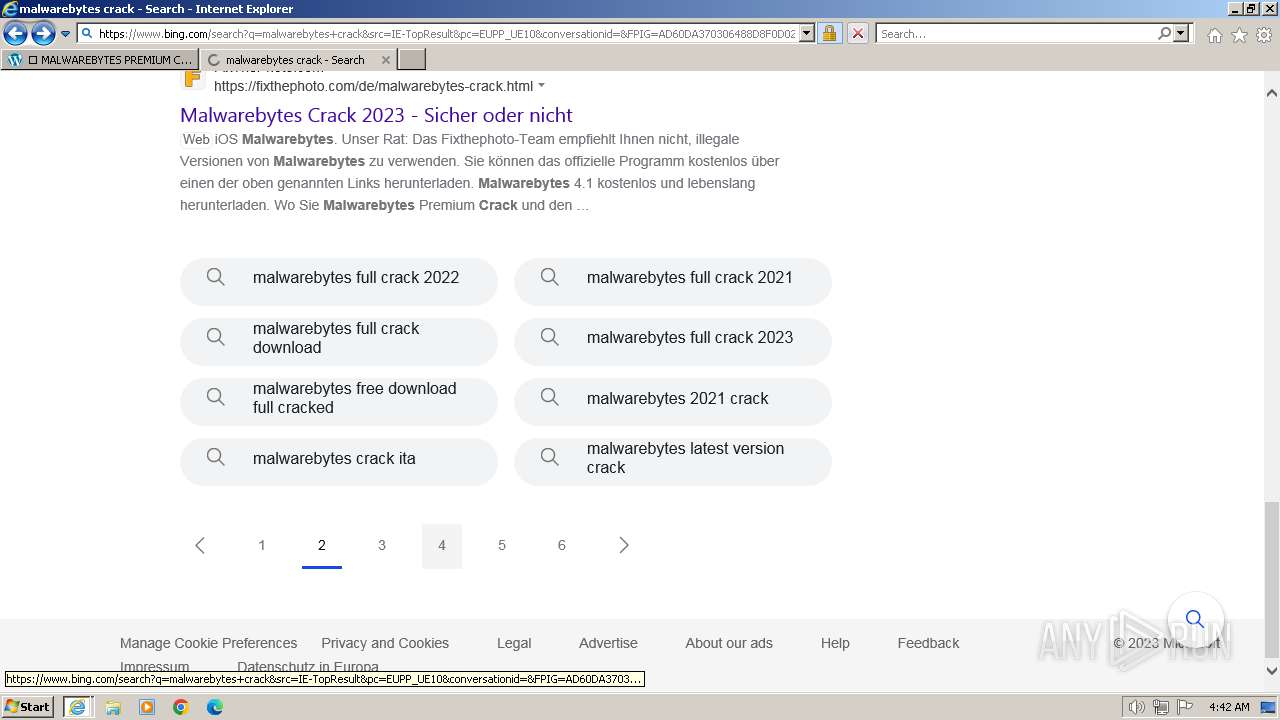Go to results page 3
Image resolution: width=1280 pixels, height=720 pixels.
pyautogui.click(x=382, y=545)
